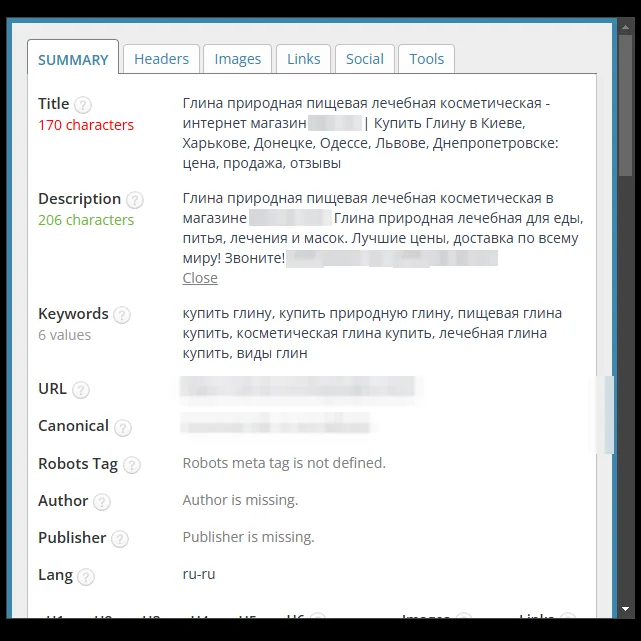Click the help icon next to Description
This screenshot has height=641, width=641.
[x=134, y=200]
